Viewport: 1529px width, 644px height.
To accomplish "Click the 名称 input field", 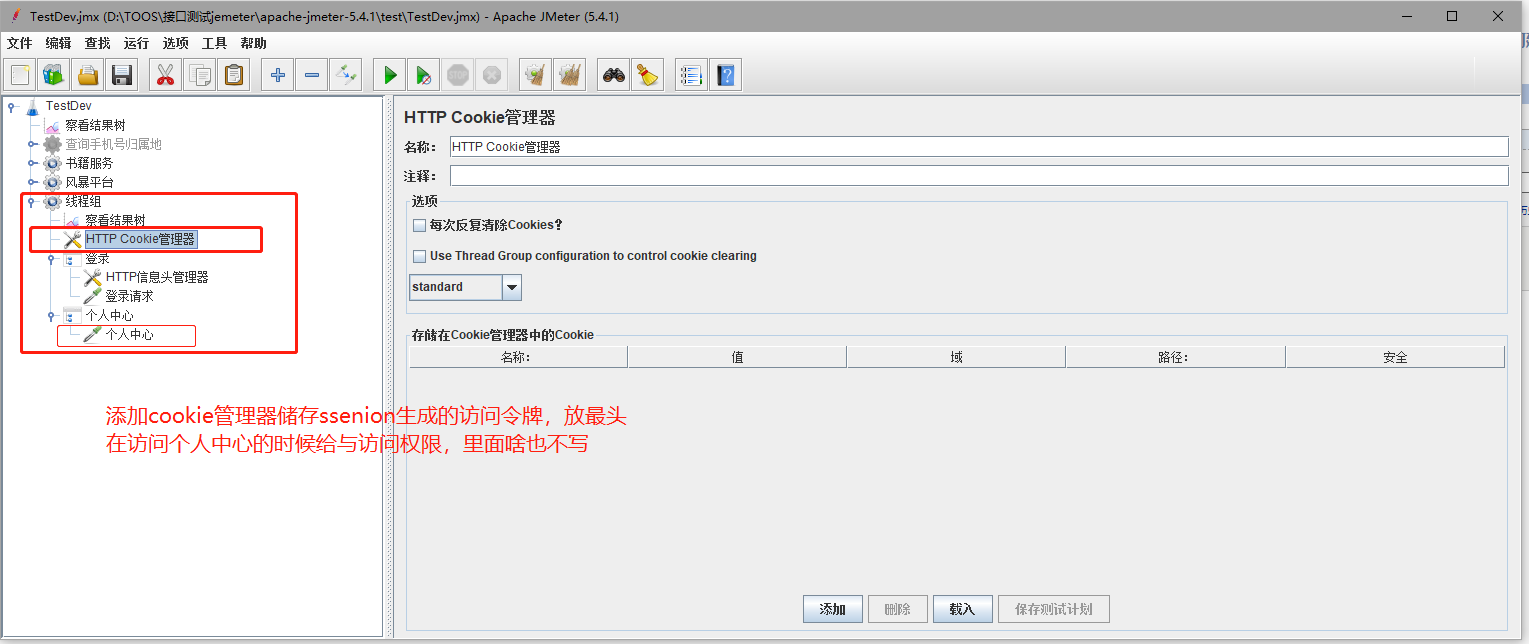I will click(x=979, y=147).
